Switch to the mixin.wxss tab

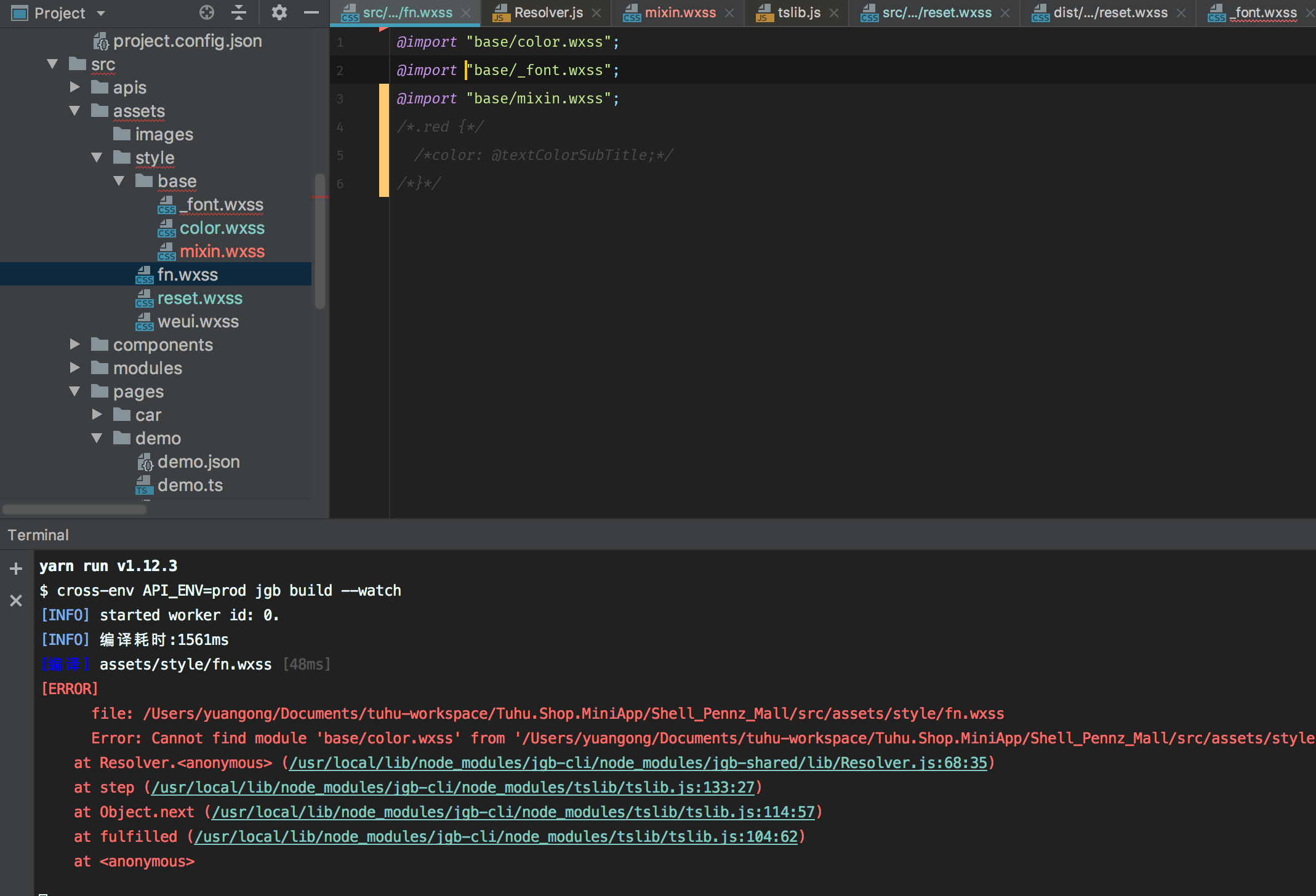coord(680,12)
